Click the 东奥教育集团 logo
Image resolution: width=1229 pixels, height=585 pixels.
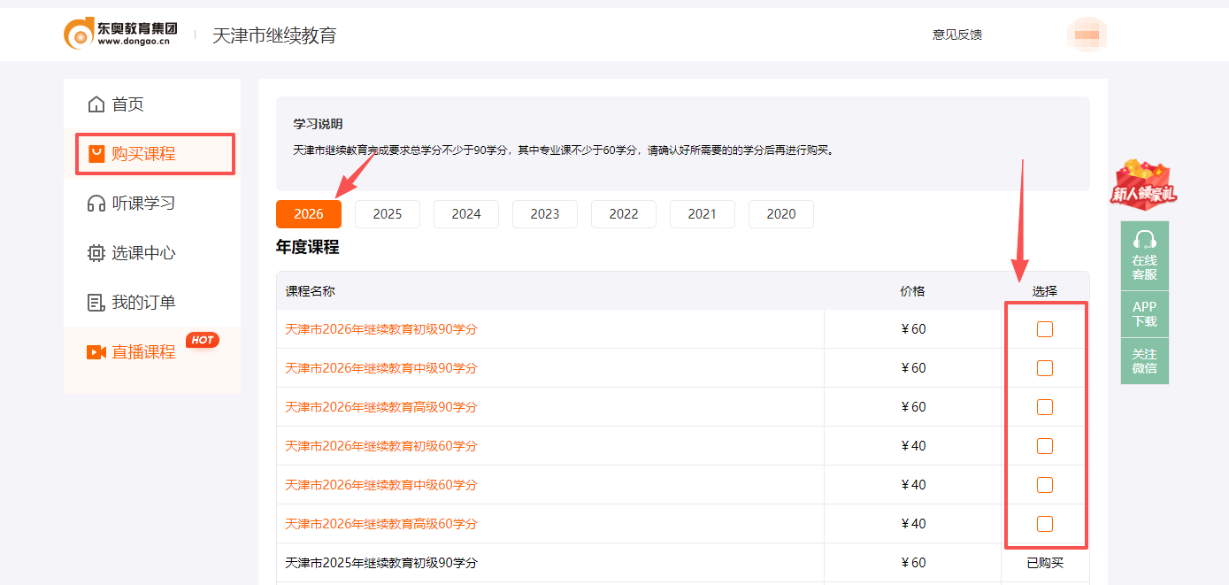110,33
